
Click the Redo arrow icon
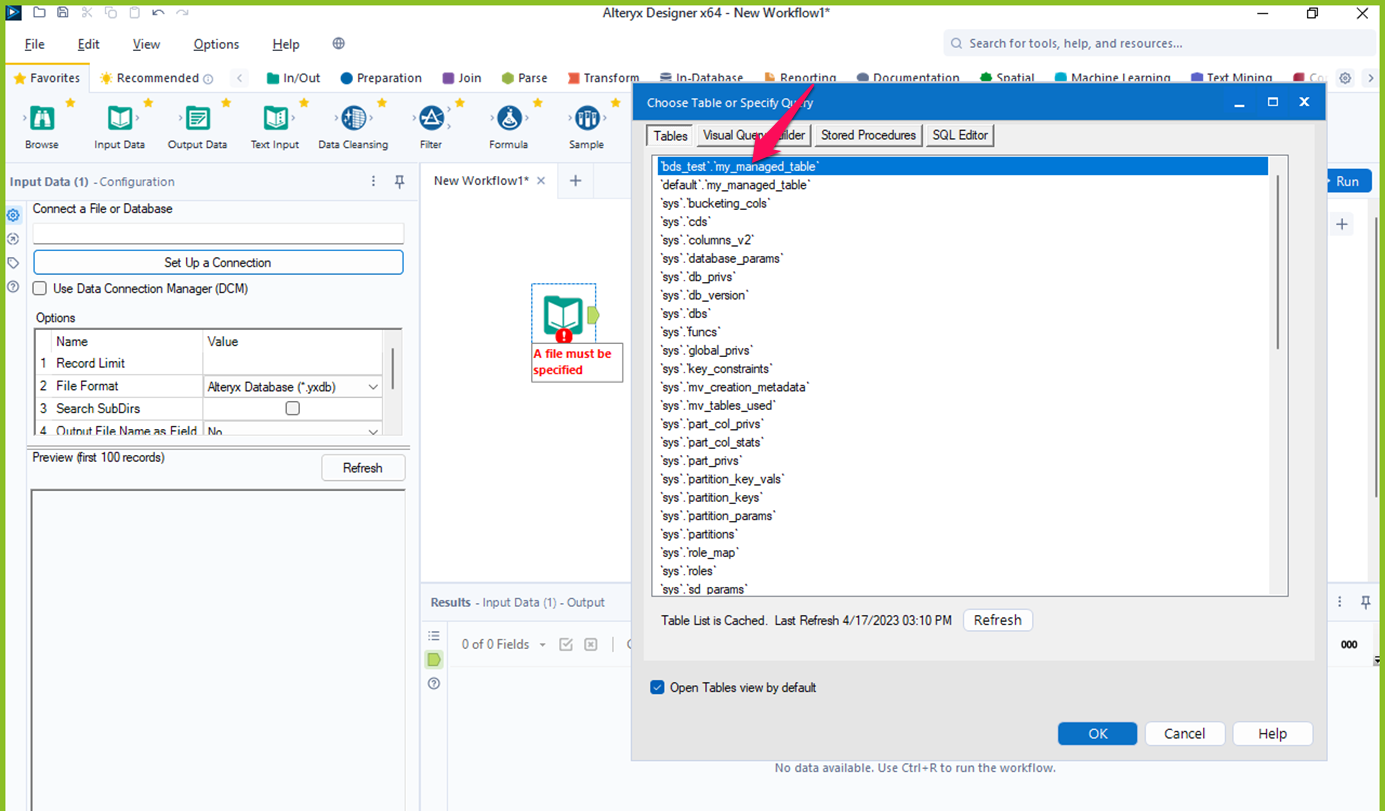(182, 13)
